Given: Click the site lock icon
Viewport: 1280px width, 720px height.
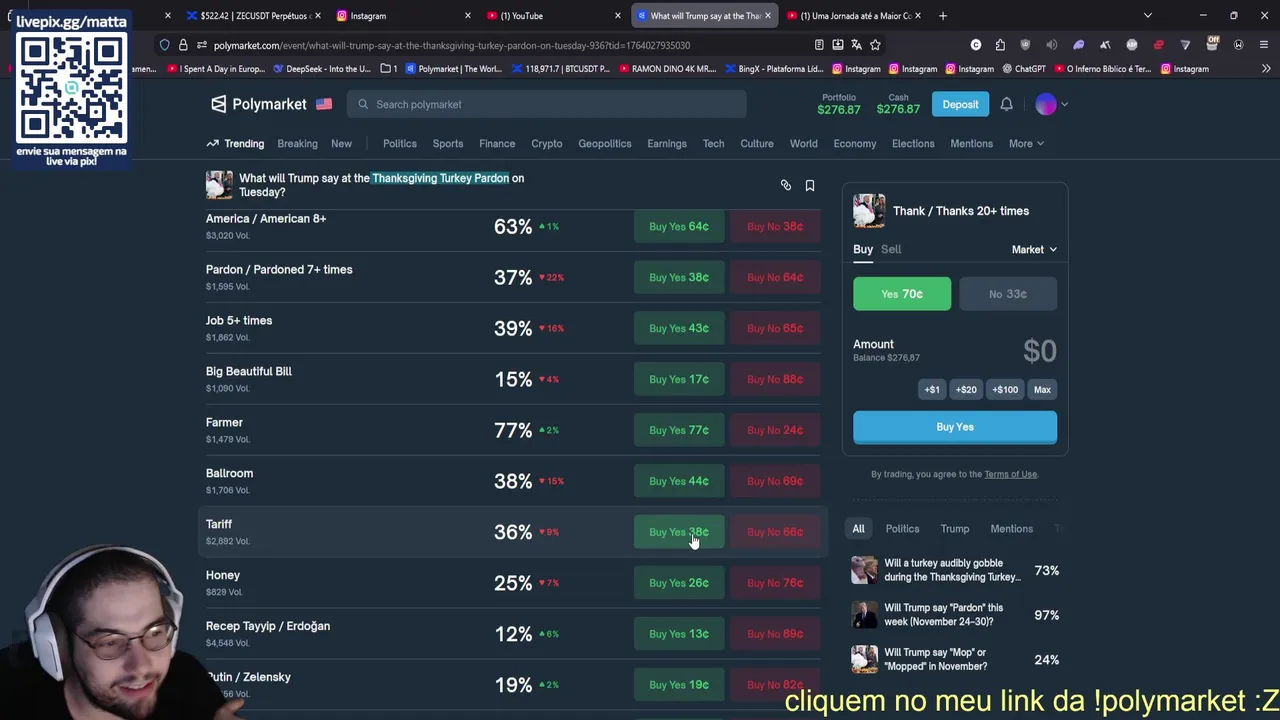Looking at the screenshot, I should coord(183,45).
